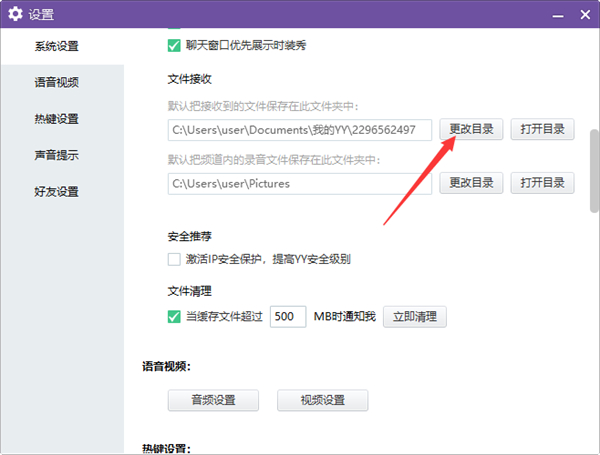Open the 好友设置 sidebar tab
This screenshot has height=455, width=600.
[x=57, y=191]
